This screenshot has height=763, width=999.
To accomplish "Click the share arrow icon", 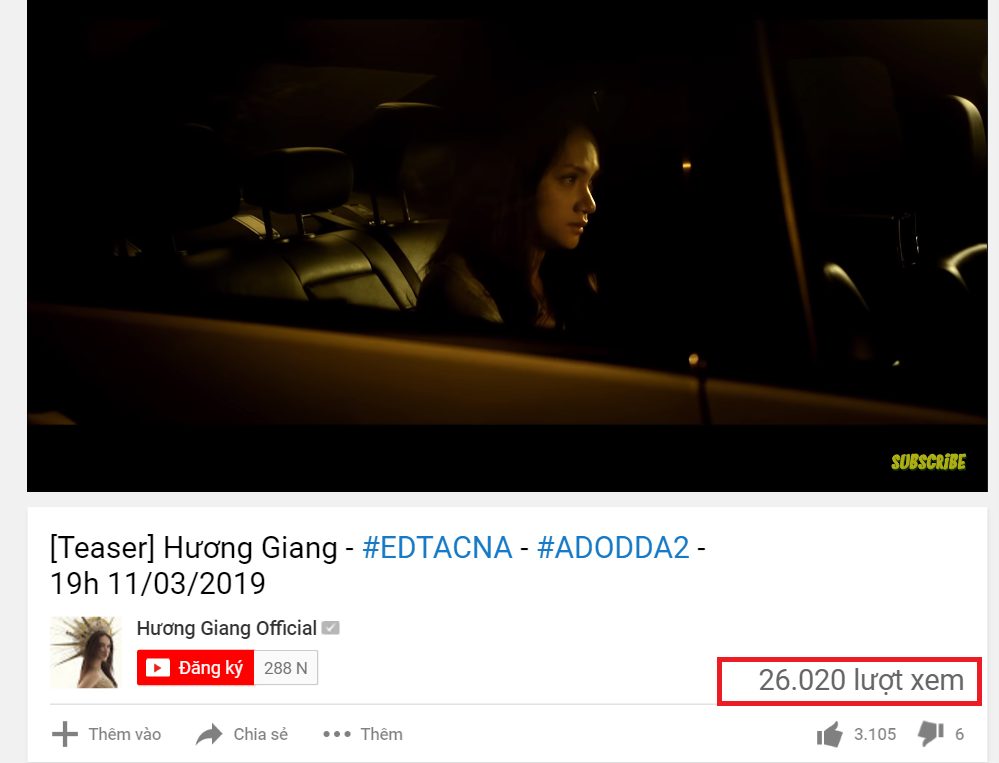I will coord(209,734).
